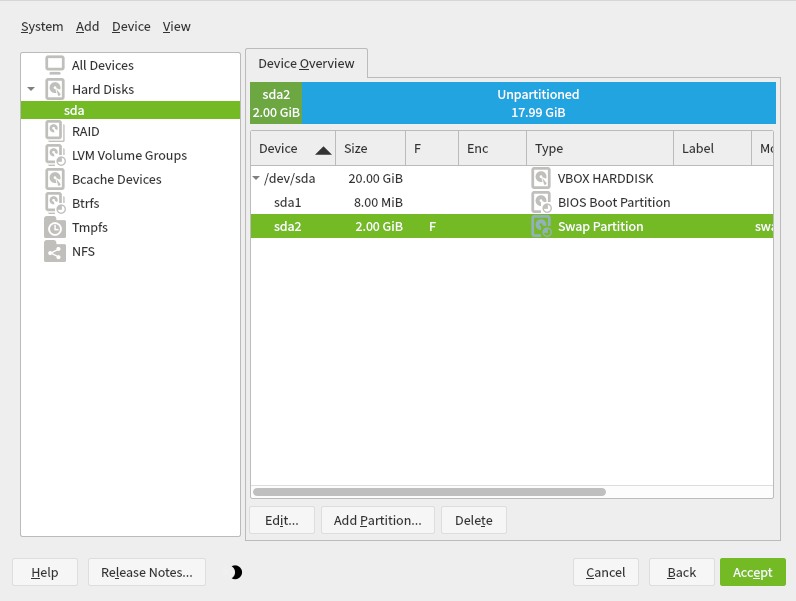Select the sda2 table row

point(512,226)
